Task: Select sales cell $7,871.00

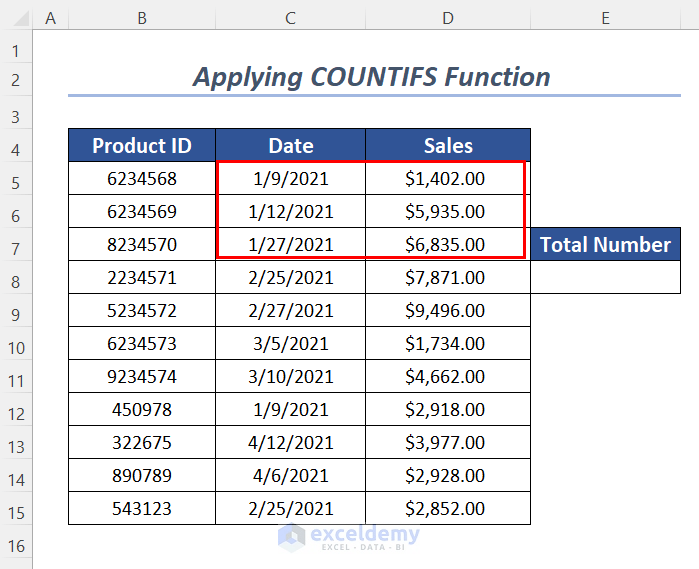Action: coord(448,277)
